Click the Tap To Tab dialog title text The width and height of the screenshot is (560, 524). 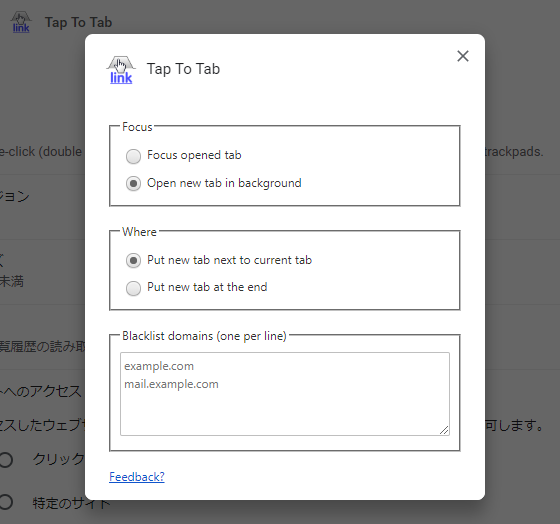click(183, 69)
